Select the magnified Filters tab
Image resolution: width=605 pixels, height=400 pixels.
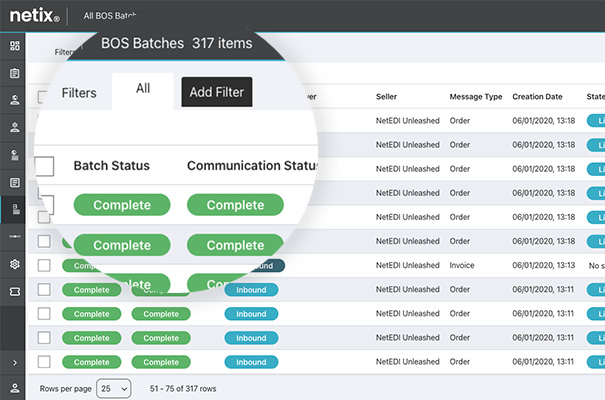tap(79, 93)
